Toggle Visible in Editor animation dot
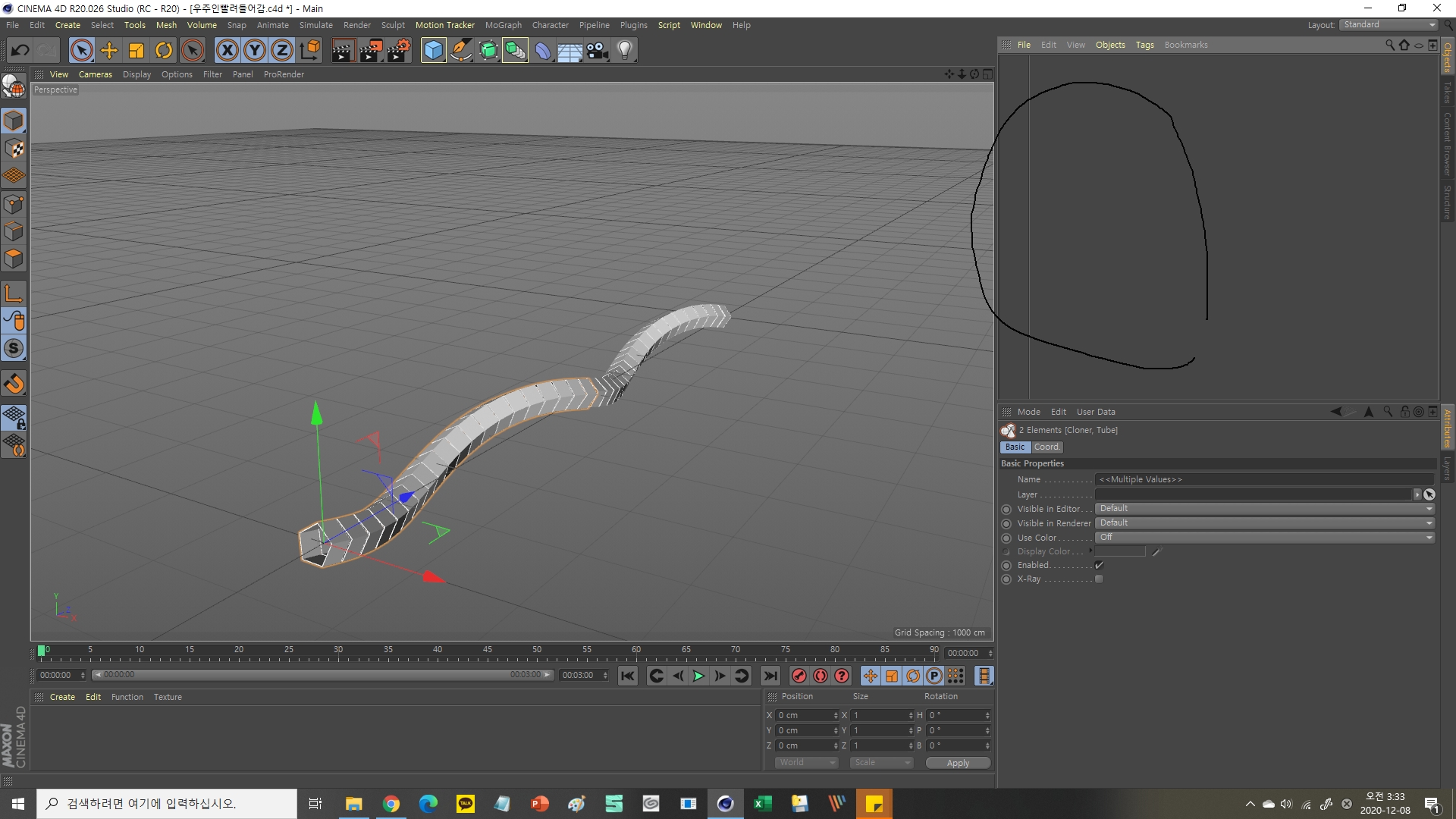Screen dimensions: 1456x819 (x=1006, y=509)
